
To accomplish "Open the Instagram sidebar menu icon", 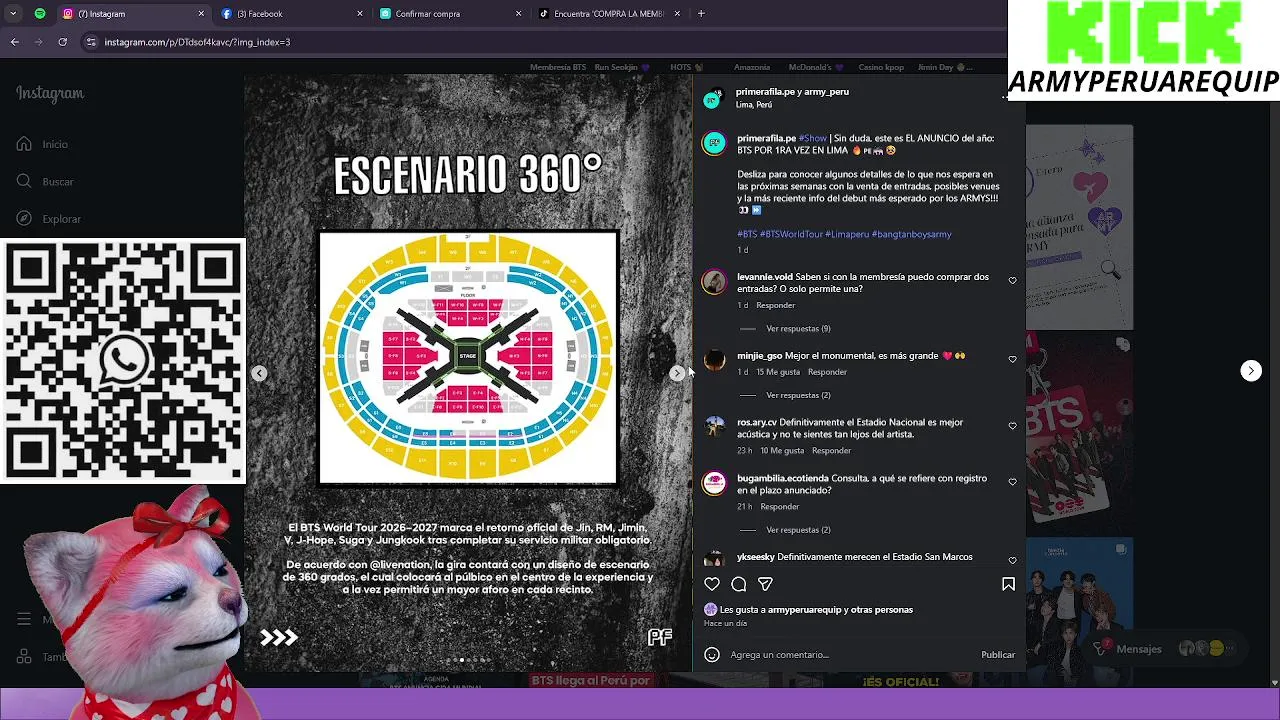I will point(23,619).
